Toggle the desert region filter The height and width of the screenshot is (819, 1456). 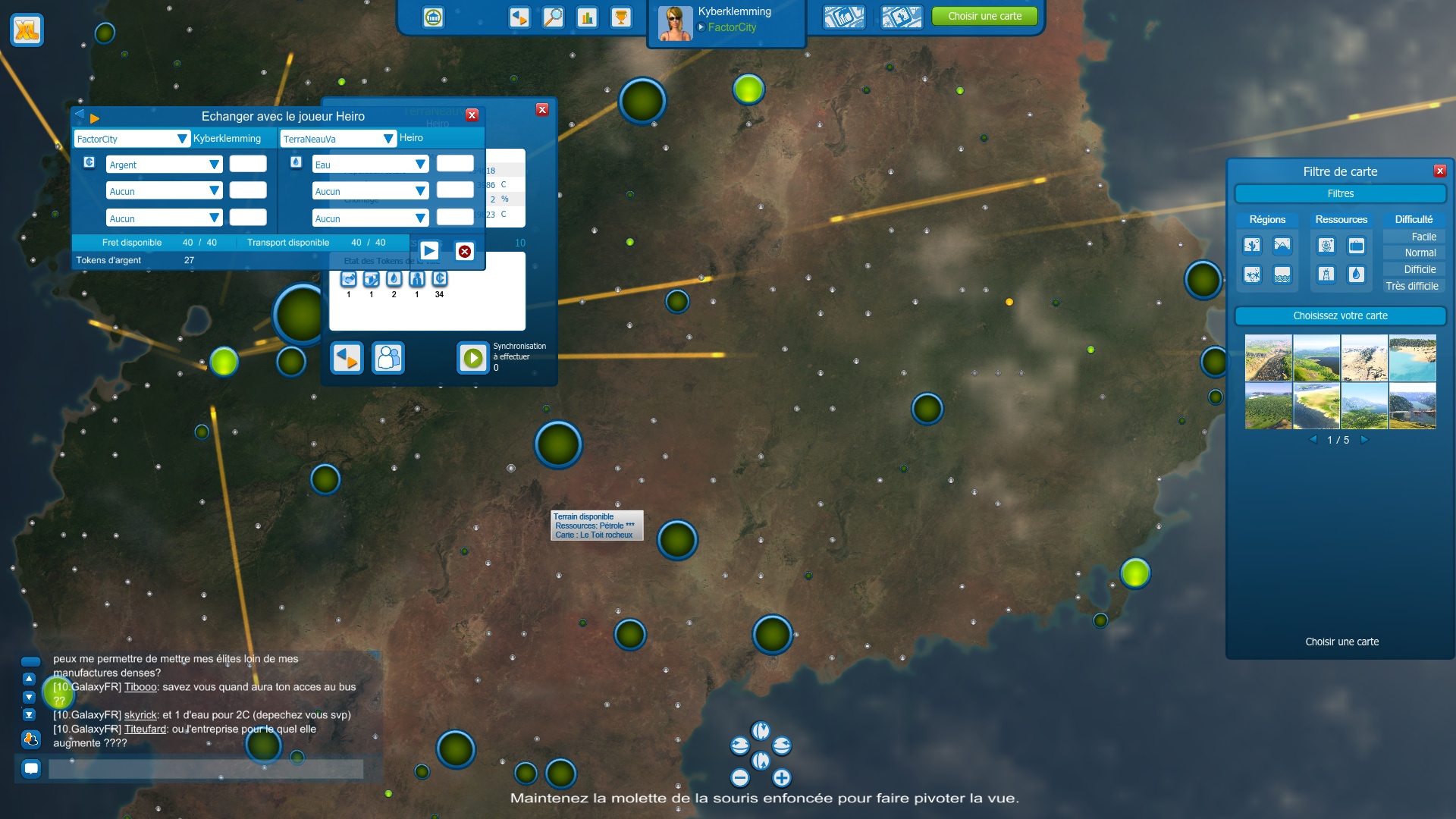coord(1252,245)
